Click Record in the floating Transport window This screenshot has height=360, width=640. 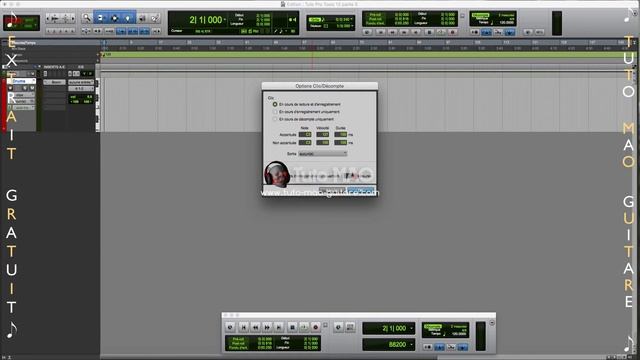tap(316, 327)
